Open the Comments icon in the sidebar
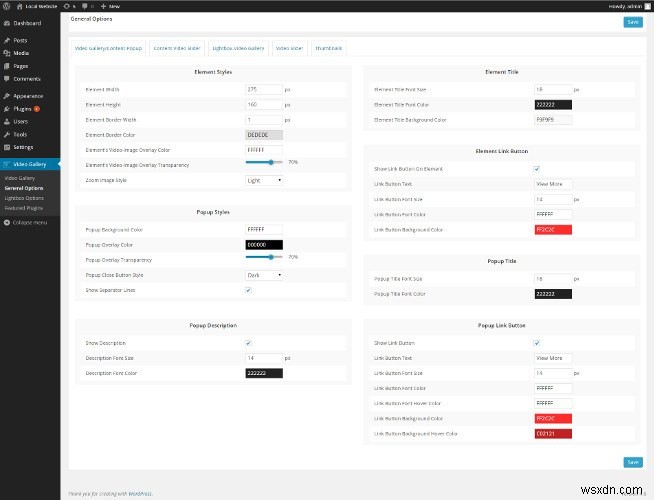The height and width of the screenshot is (500, 654). [x=7, y=79]
